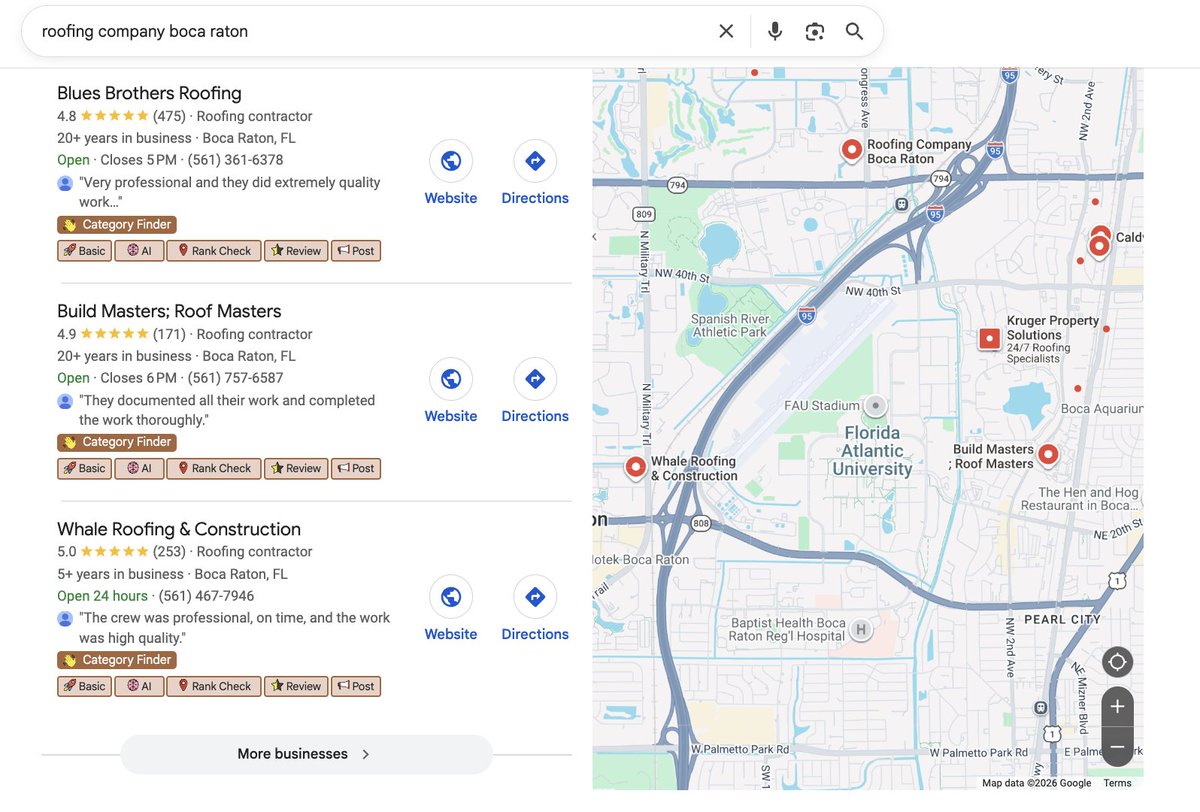Open the Whale Roofing & Construction listing title
Screen dimensions: 1200x812
click(179, 529)
